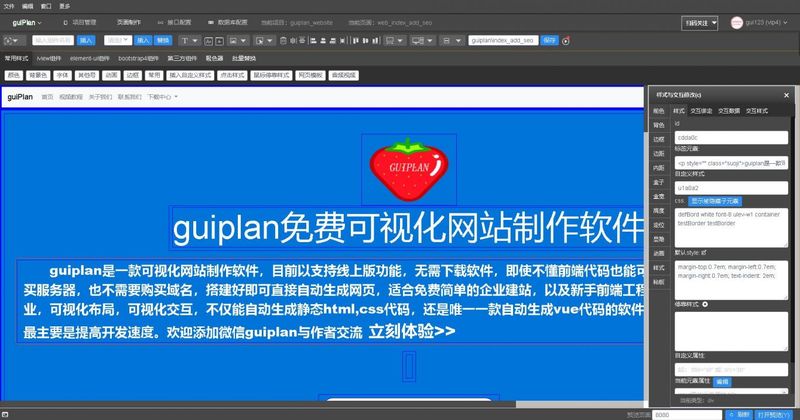Viewport: 800px width, 420px height.
Task: Click the 插入自定义样式 button
Action: point(190,76)
